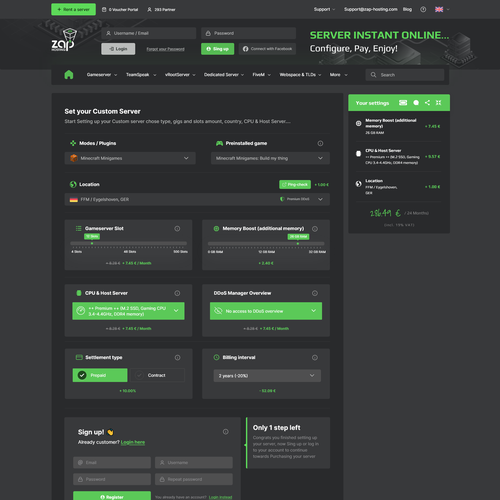Click the Ping-check button

point(295,185)
